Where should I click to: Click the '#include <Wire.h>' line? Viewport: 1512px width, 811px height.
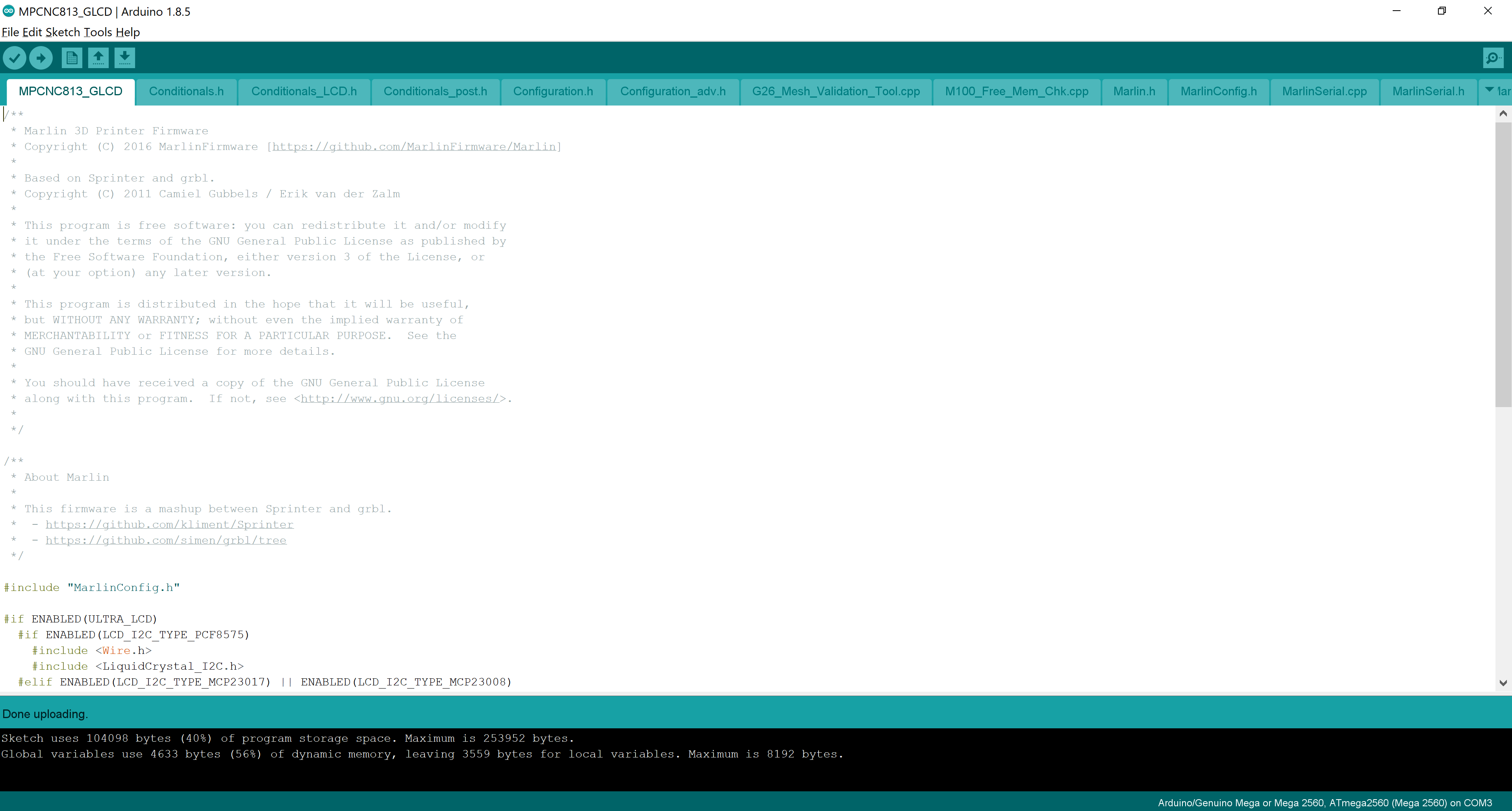coord(92,651)
